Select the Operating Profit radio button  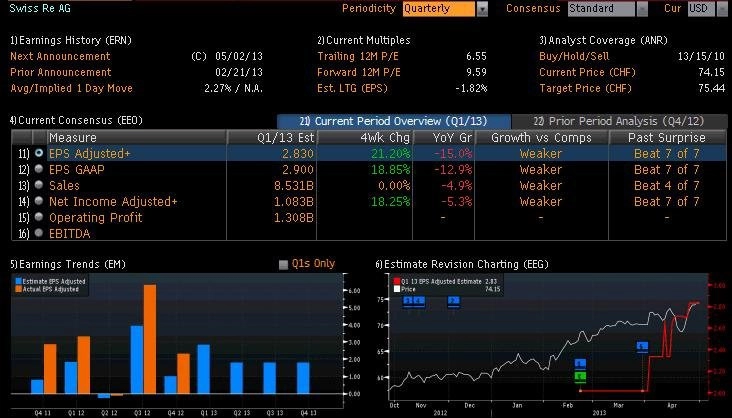(x=39, y=217)
